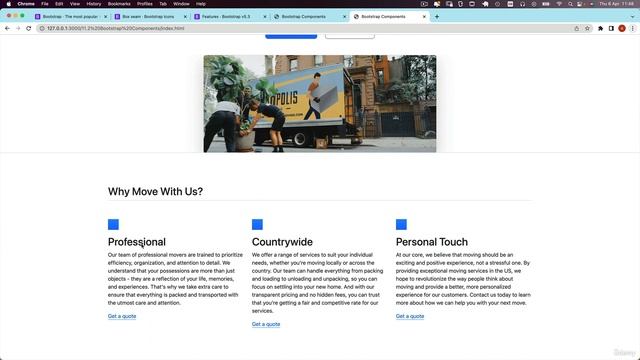Open Spotlight search in menu bar
This screenshot has height=360, width=640.
[x=570, y=4]
